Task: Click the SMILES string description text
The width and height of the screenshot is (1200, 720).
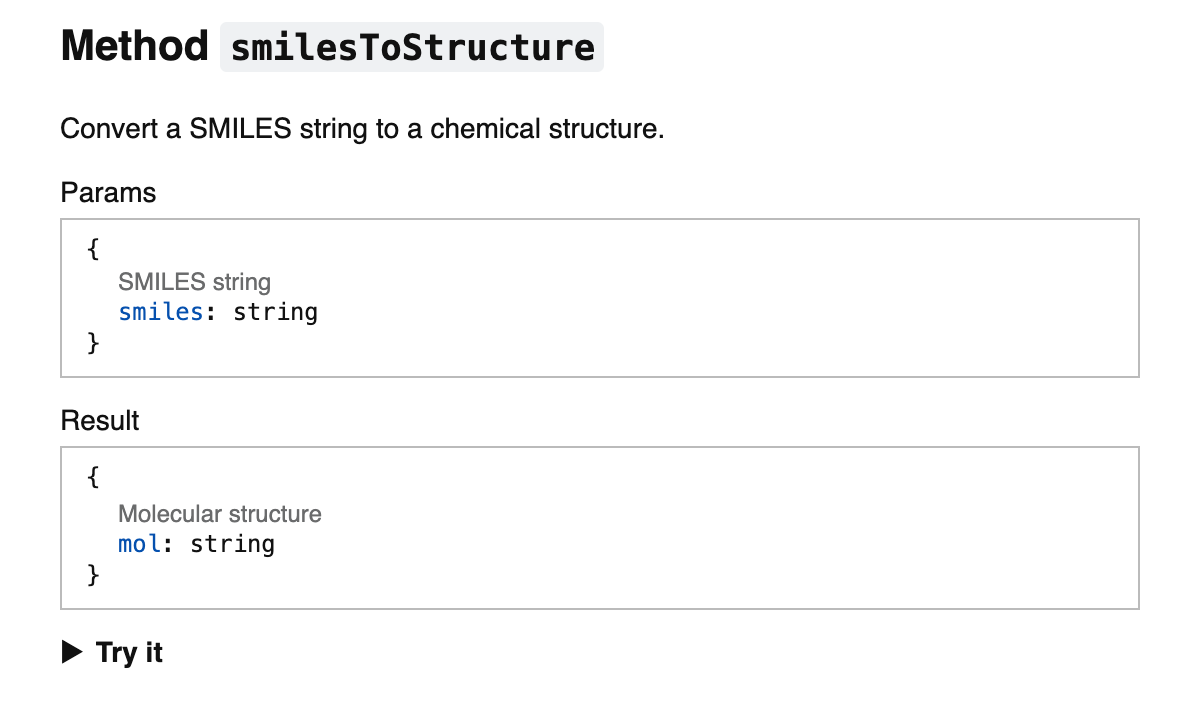Action: pos(194,282)
